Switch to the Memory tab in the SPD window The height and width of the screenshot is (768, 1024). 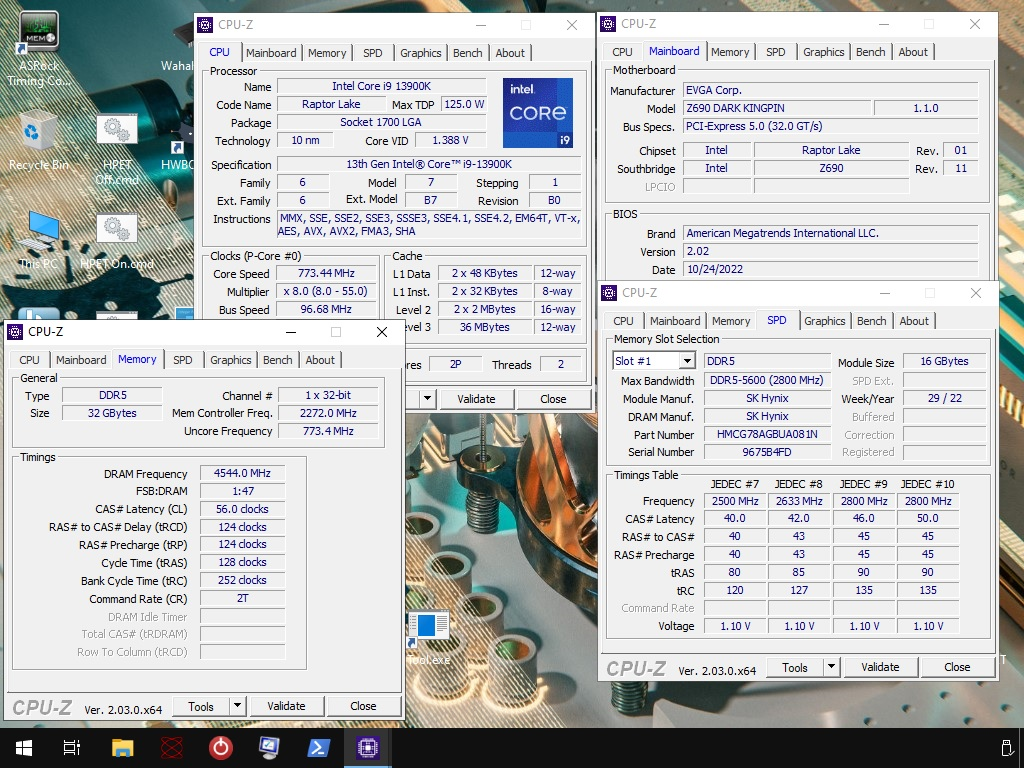731,321
